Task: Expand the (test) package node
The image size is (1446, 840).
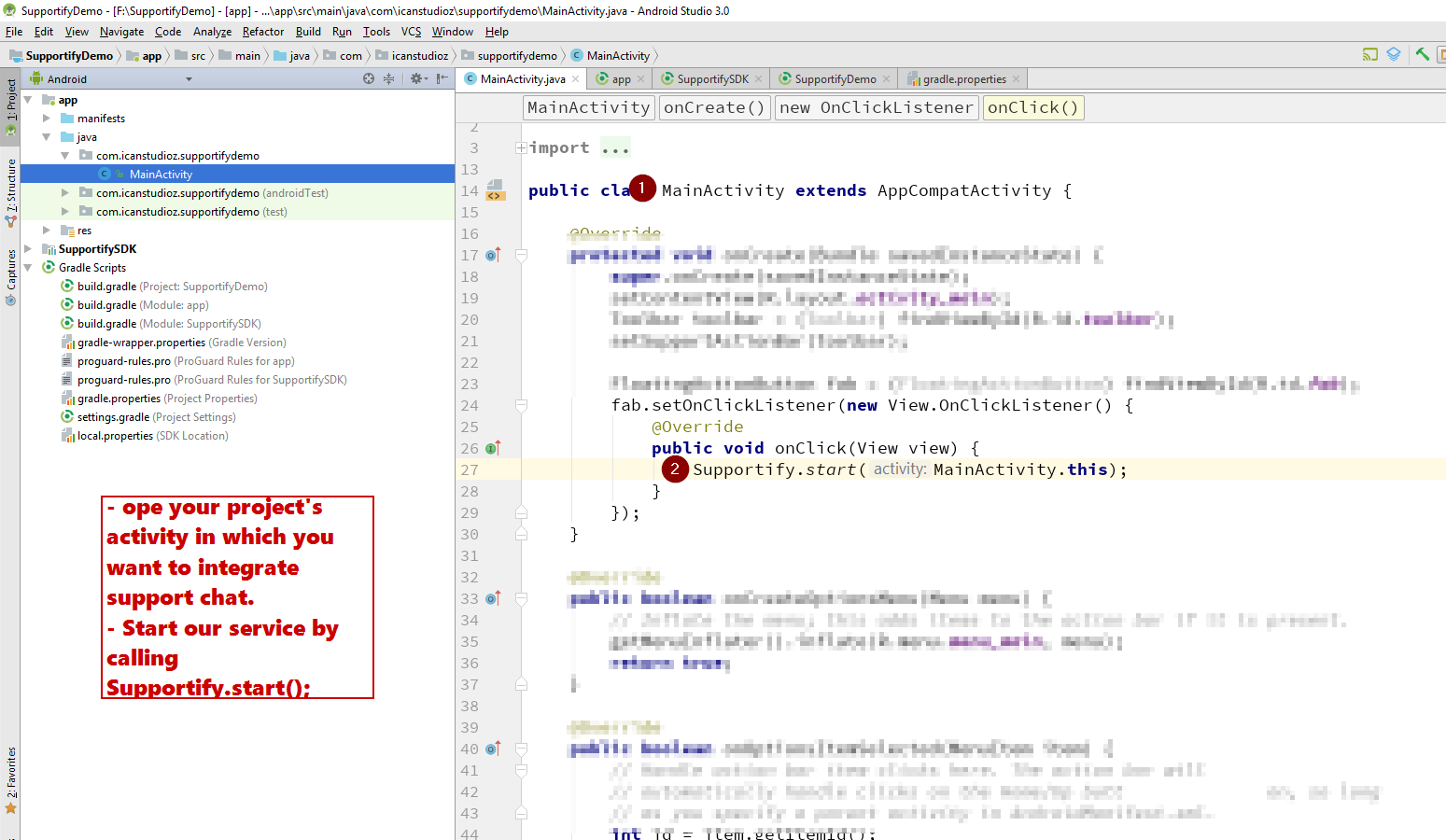Action: pos(65,212)
